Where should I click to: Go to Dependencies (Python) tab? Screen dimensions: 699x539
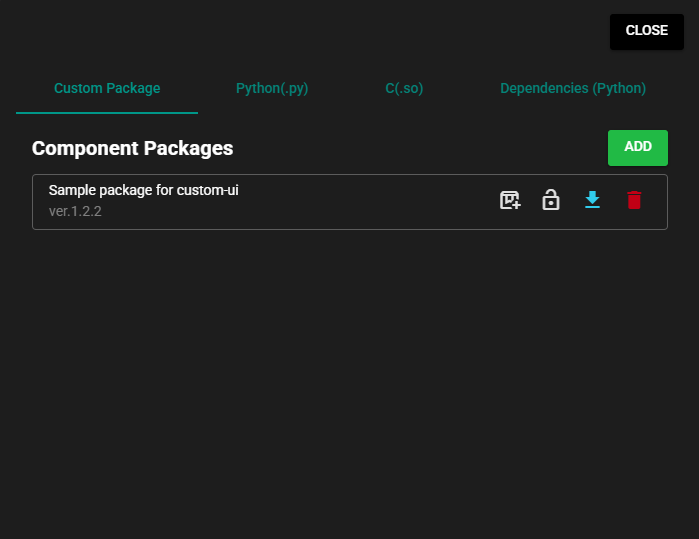coord(573,88)
